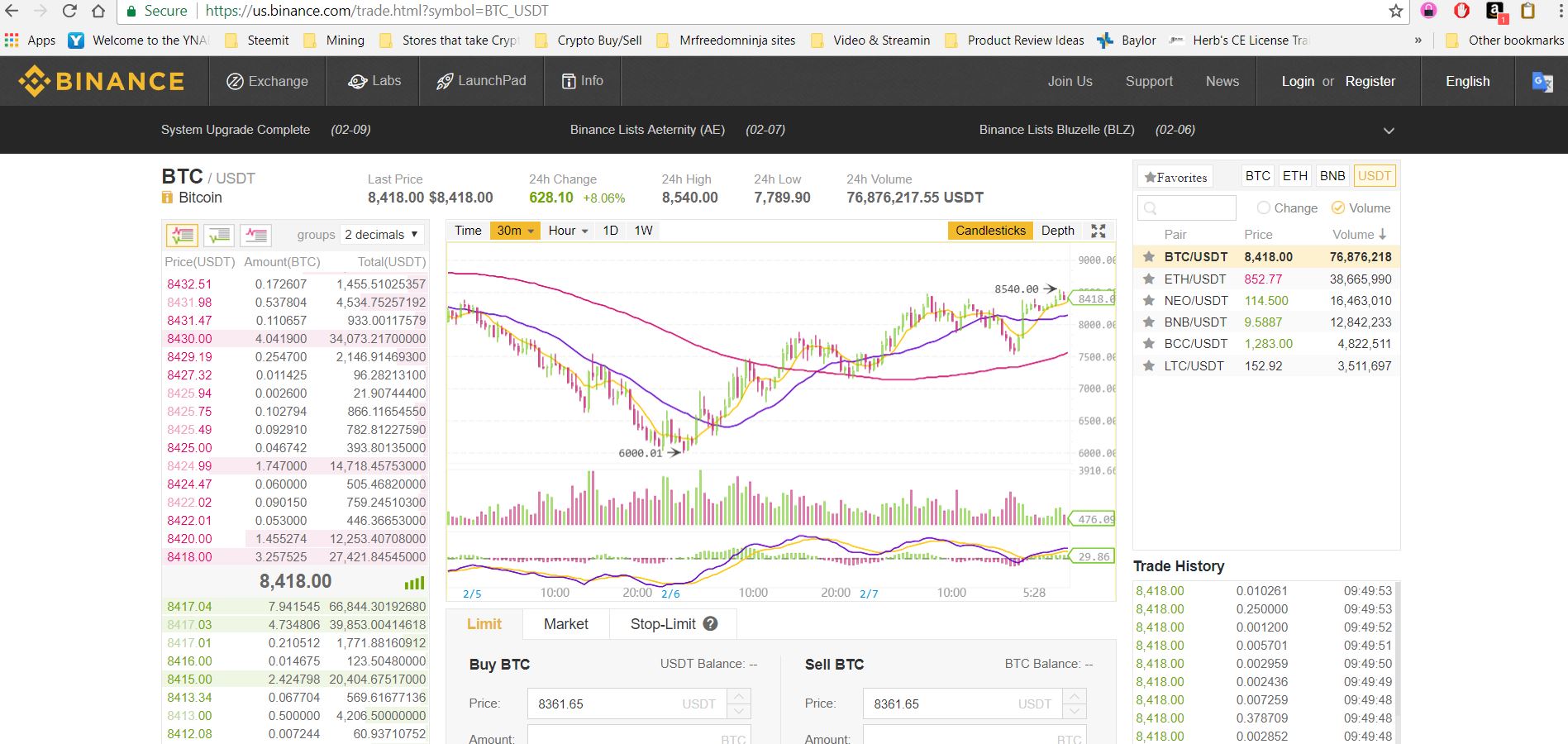The width and height of the screenshot is (1568, 744).
Task: Click the Bitcoin info icon below BTC
Action: 167,198
